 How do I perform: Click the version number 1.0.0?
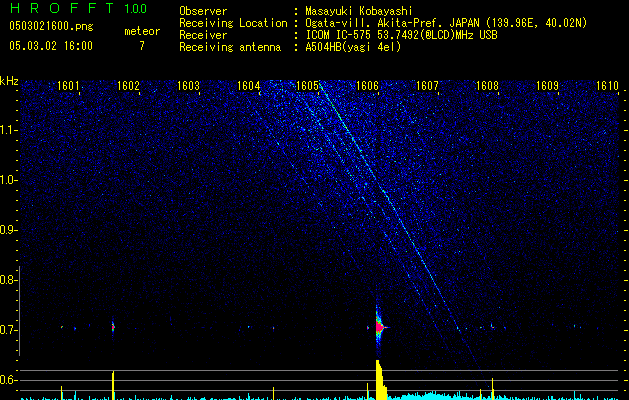click(136, 9)
